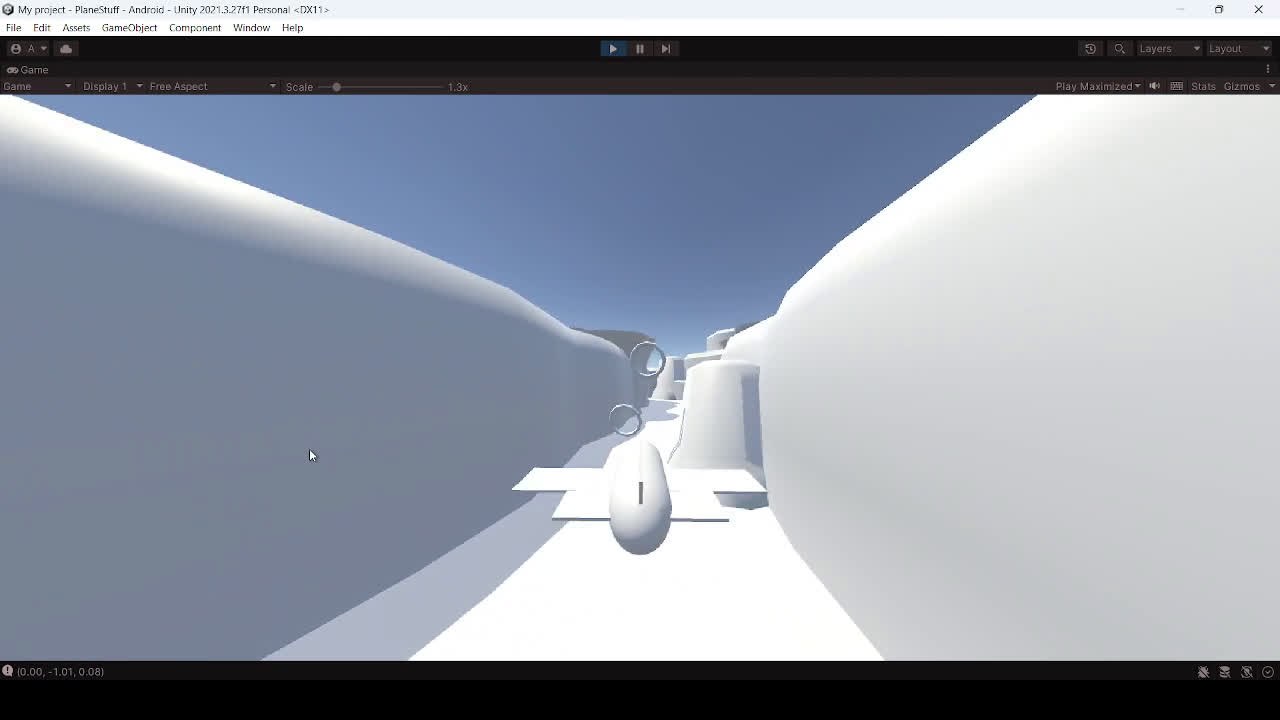Open the Game view options kebab menu
This screenshot has width=1280, height=720.
tap(1268, 70)
